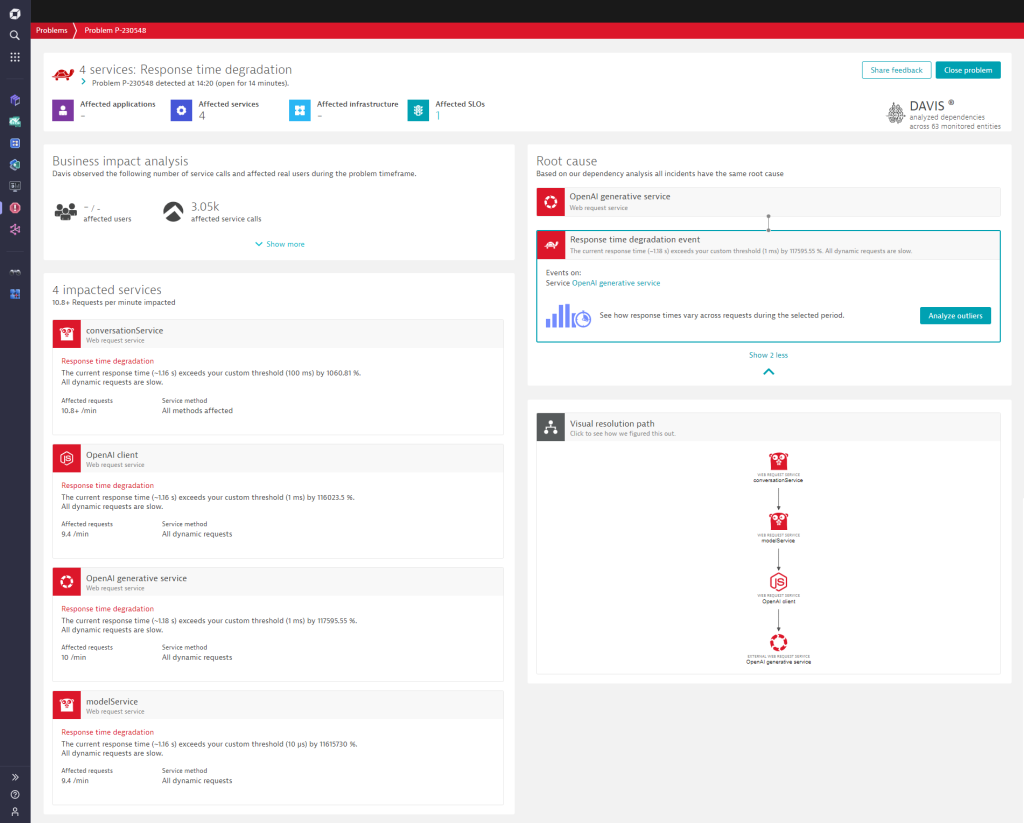Expand Show more under Business impact analysis
Viewport: 1024px width, 823px height.
click(x=279, y=243)
